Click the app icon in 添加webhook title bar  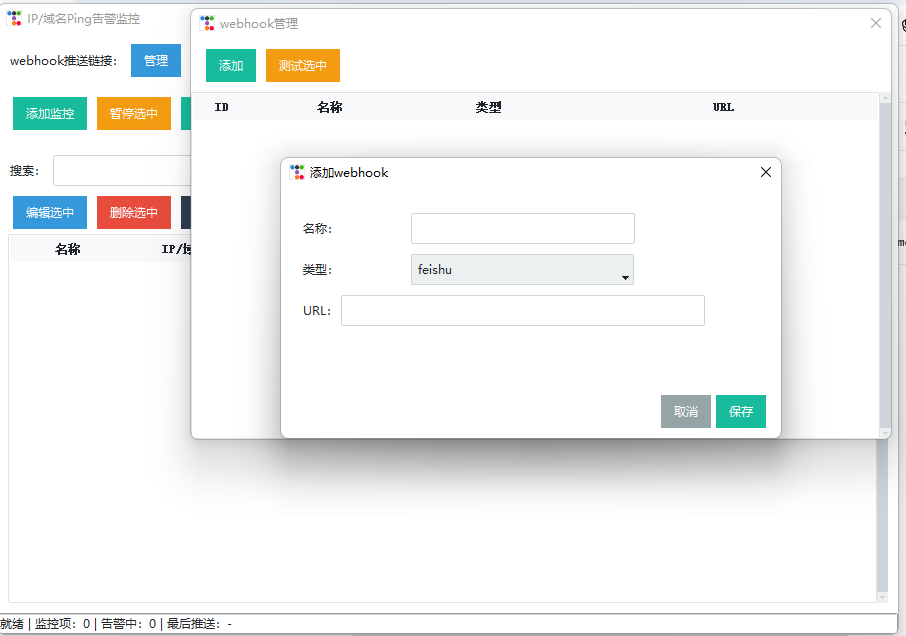click(297, 172)
